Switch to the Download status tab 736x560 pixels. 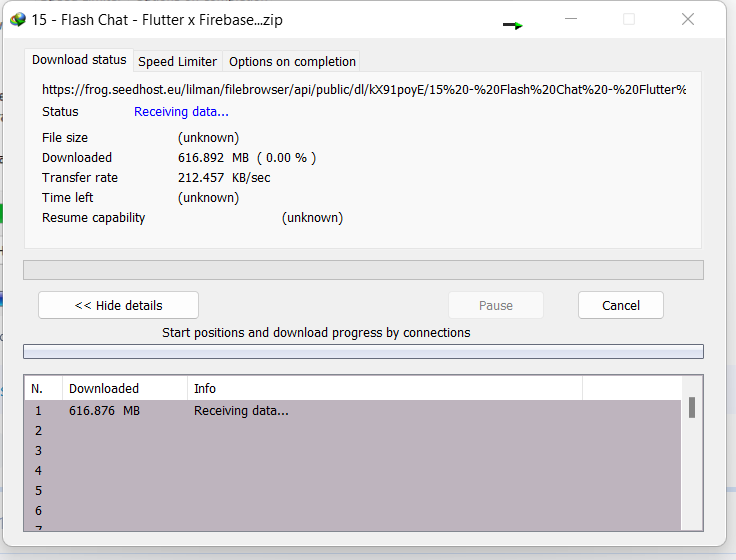click(79, 60)
